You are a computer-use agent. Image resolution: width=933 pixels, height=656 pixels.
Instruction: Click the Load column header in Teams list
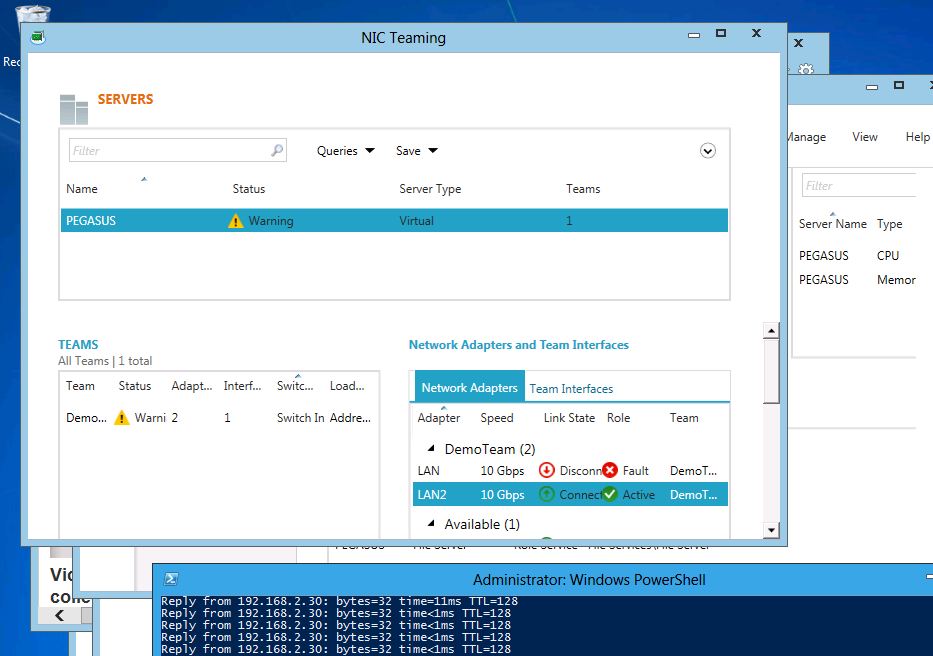coord(347,386)
